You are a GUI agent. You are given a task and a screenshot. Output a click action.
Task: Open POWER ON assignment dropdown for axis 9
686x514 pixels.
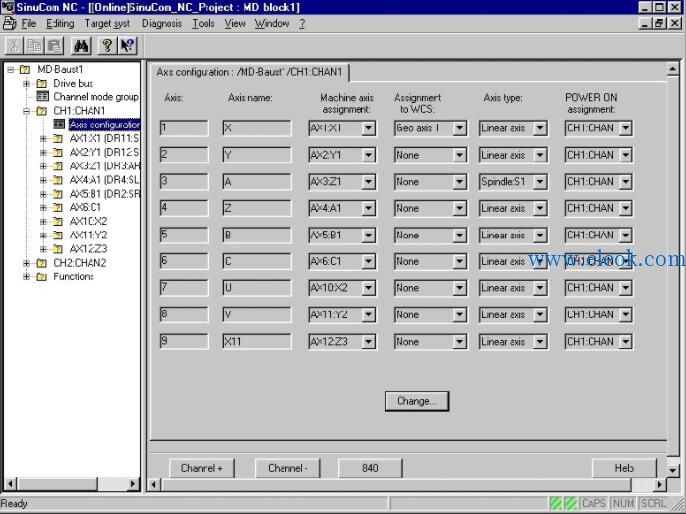pos(626,342)
